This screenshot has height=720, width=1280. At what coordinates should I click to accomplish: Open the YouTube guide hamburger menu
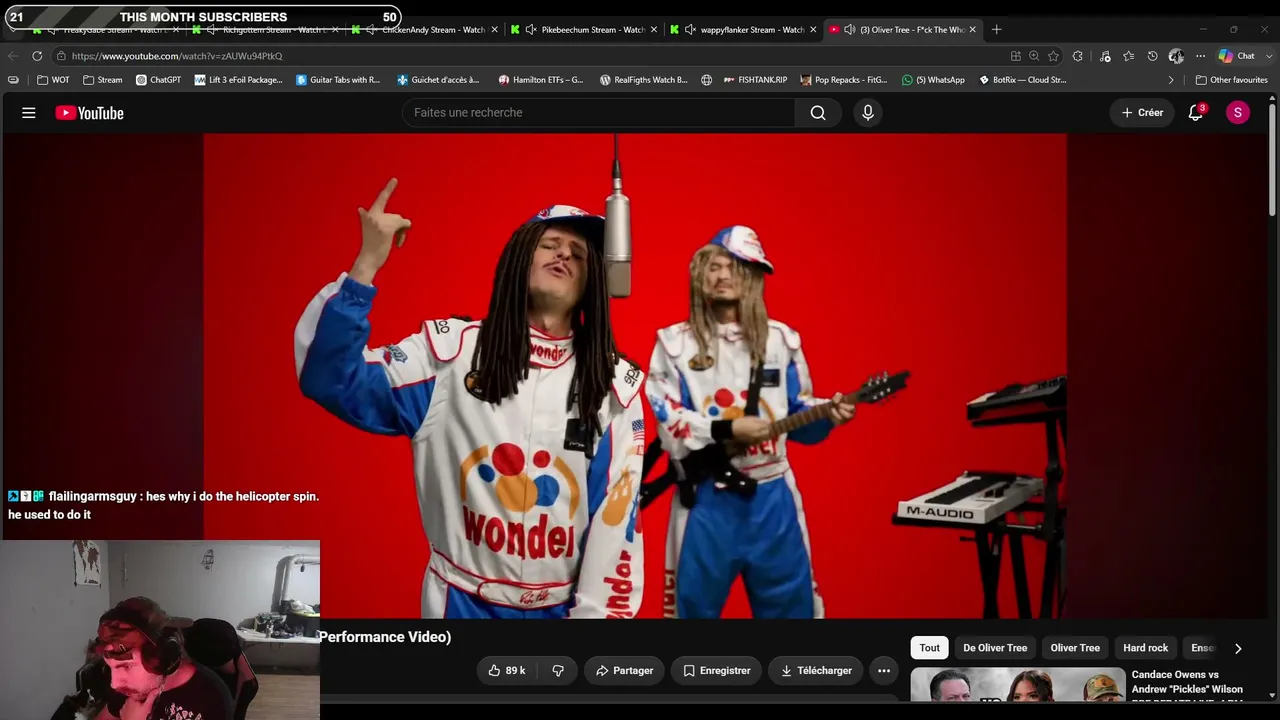pos(29,113)
